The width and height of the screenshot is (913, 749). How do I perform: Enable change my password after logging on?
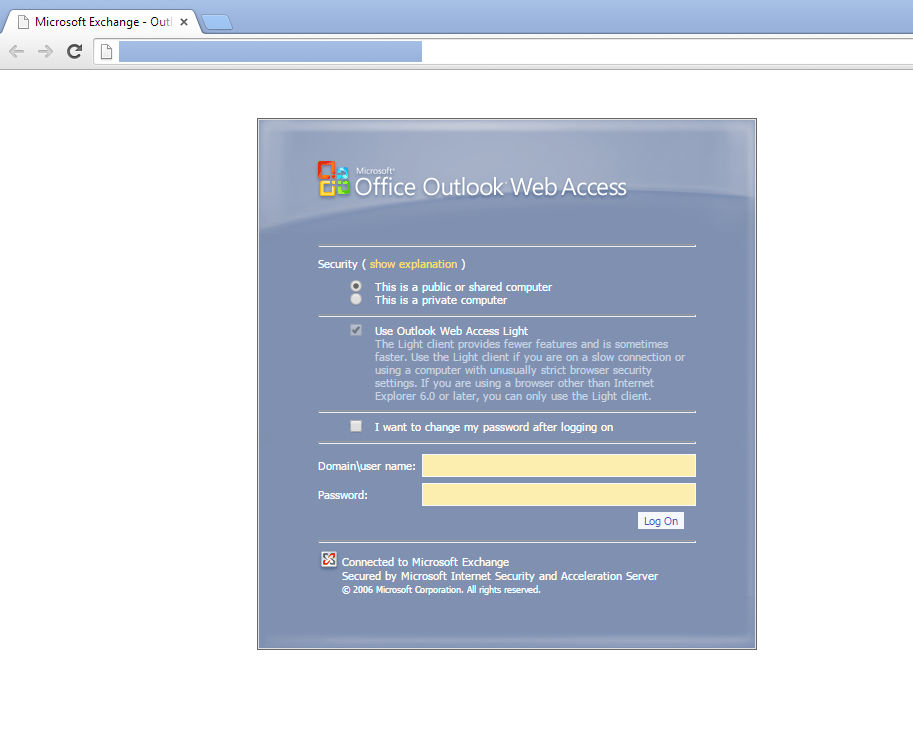point(356,426)
